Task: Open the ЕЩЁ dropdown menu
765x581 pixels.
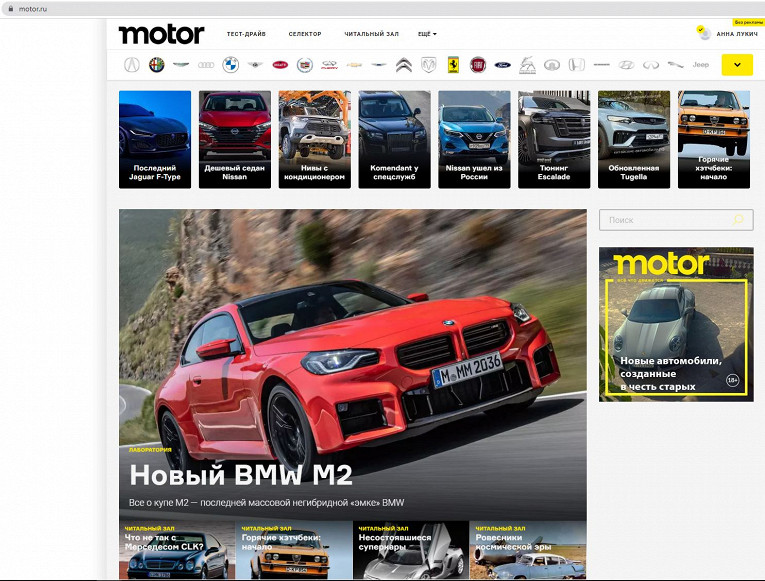Action: [427, 34]
